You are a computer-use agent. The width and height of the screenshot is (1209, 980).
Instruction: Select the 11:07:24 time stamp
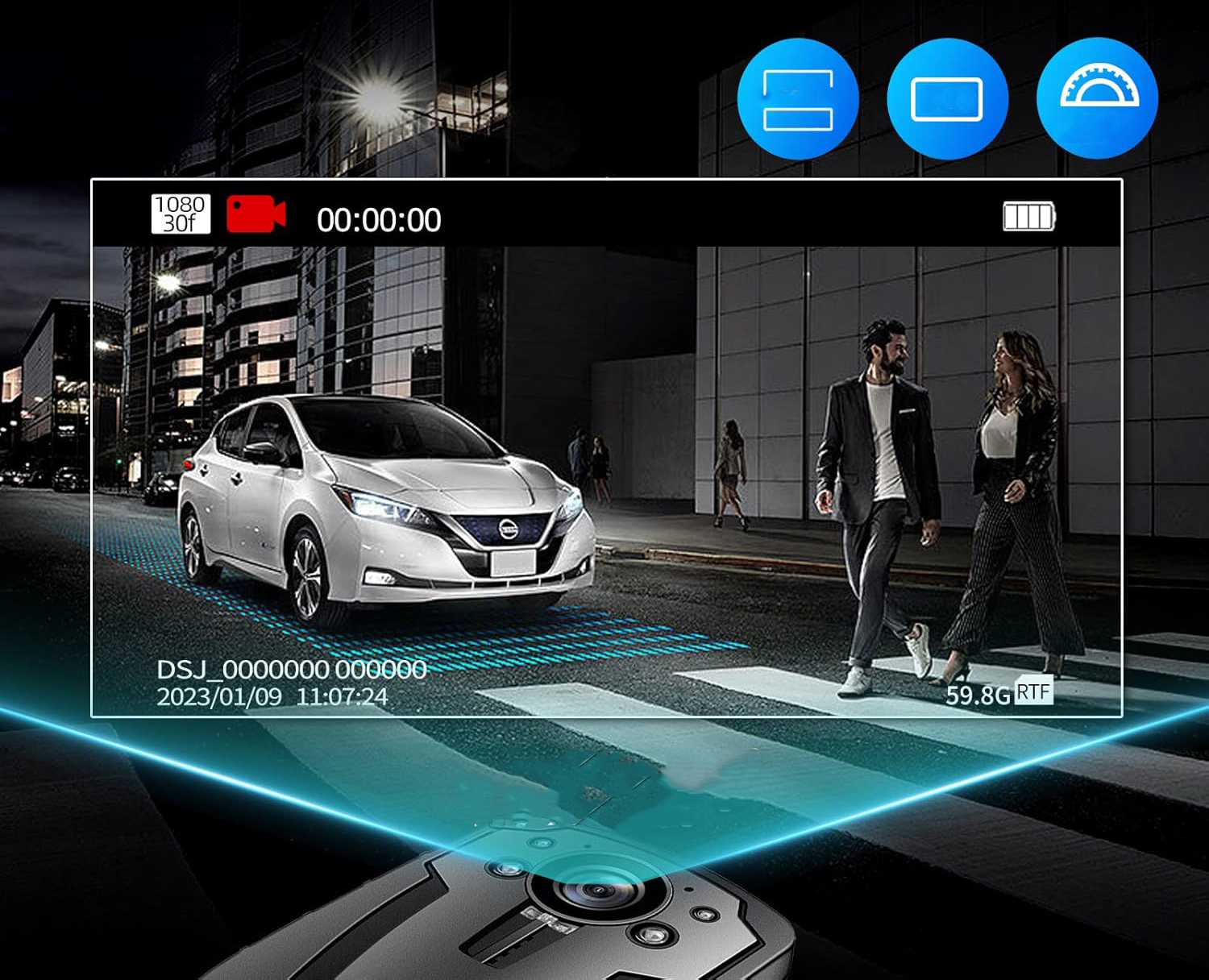coord(342,696)
